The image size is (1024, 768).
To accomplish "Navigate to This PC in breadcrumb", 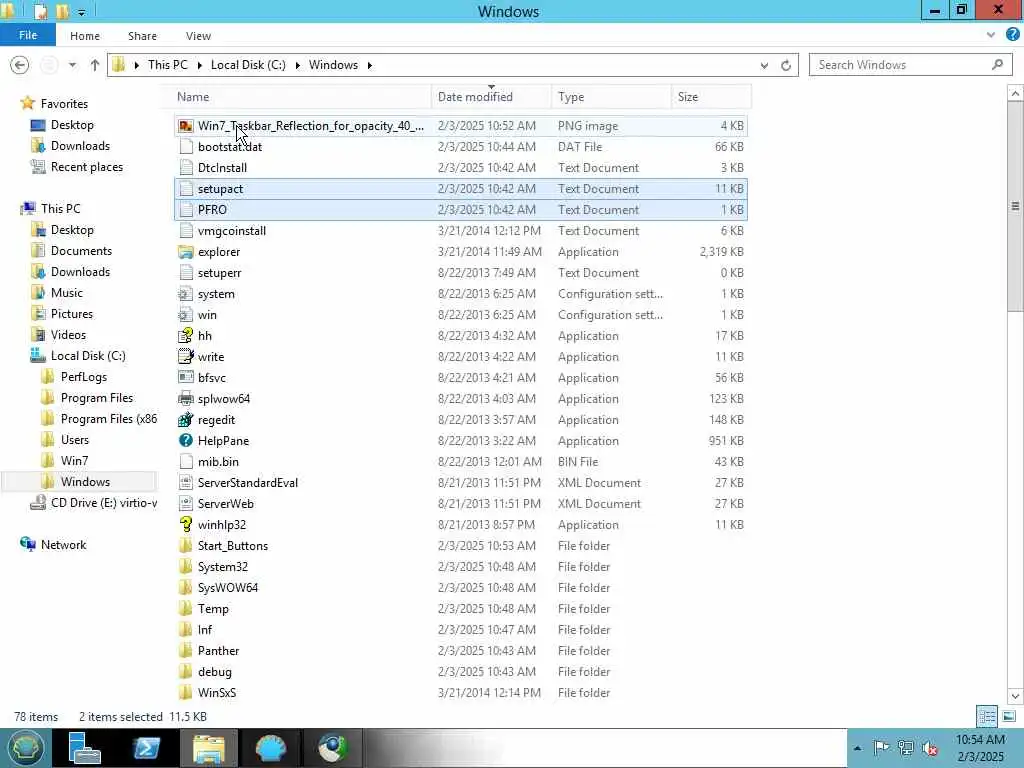I will point(167,65).
